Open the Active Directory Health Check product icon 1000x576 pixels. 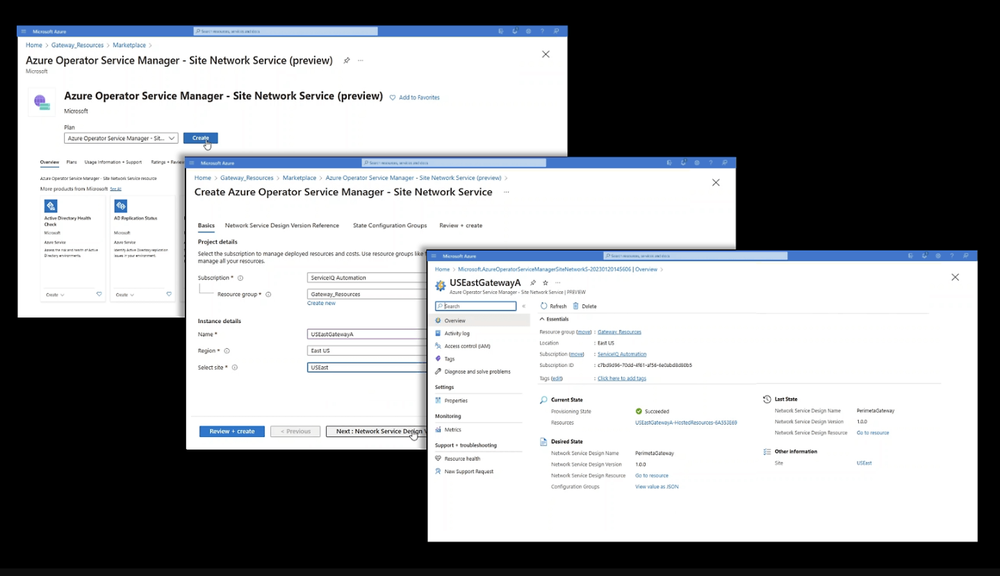click(51, 205)
